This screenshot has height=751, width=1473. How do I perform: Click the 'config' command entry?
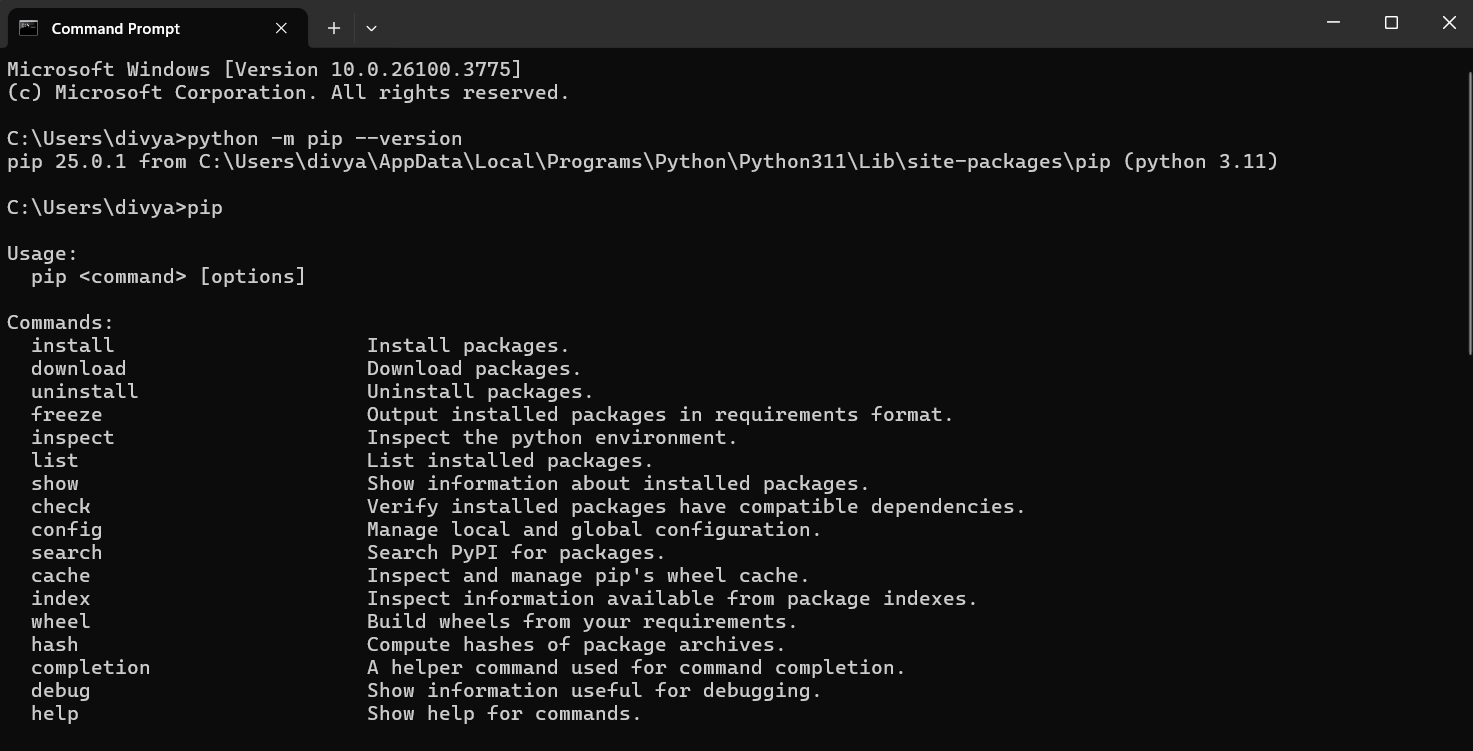click(x=67, y=530)
